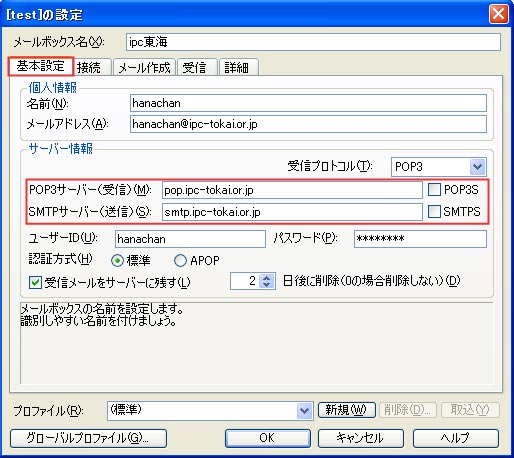Click the パスワード input field
Viewport: 514px width, 458px height.
point(420,239)
